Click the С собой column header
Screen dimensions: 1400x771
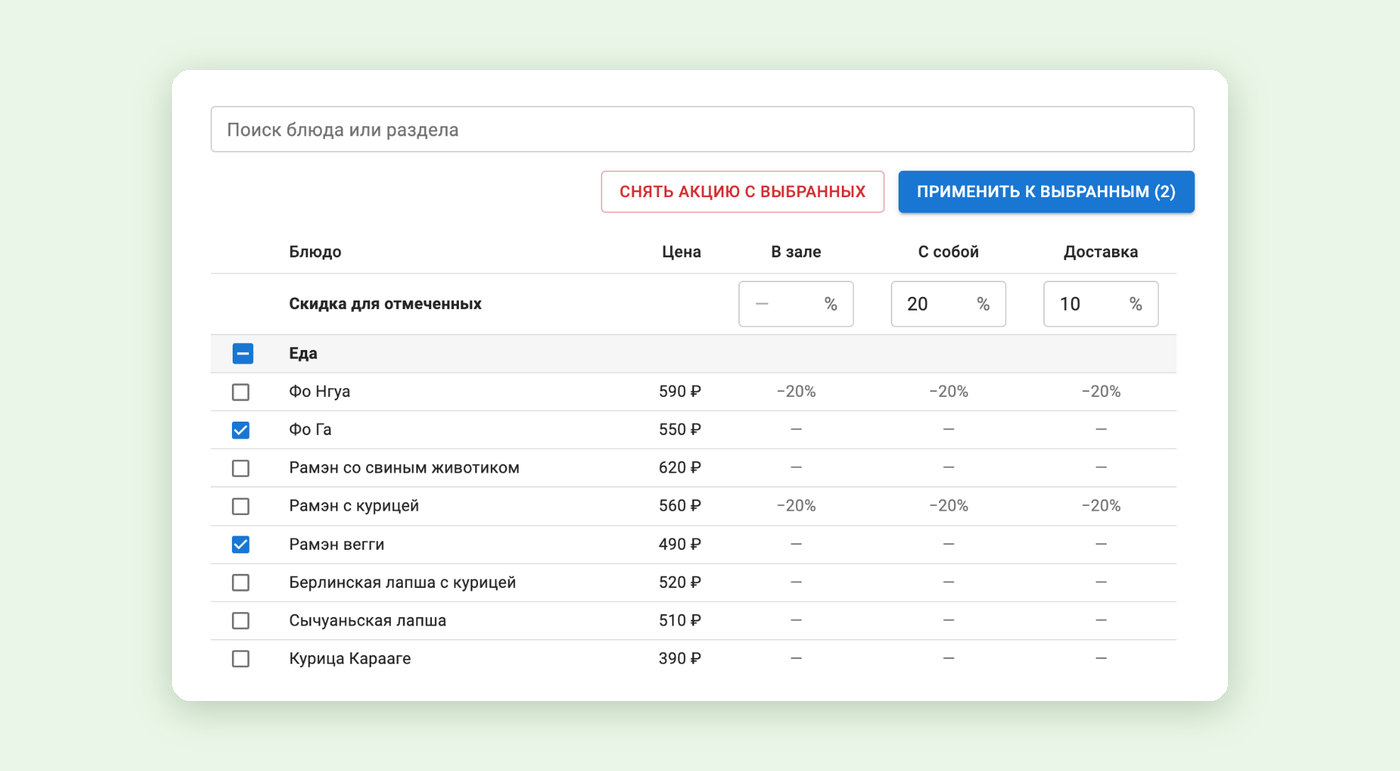click(x=948, y=252)
